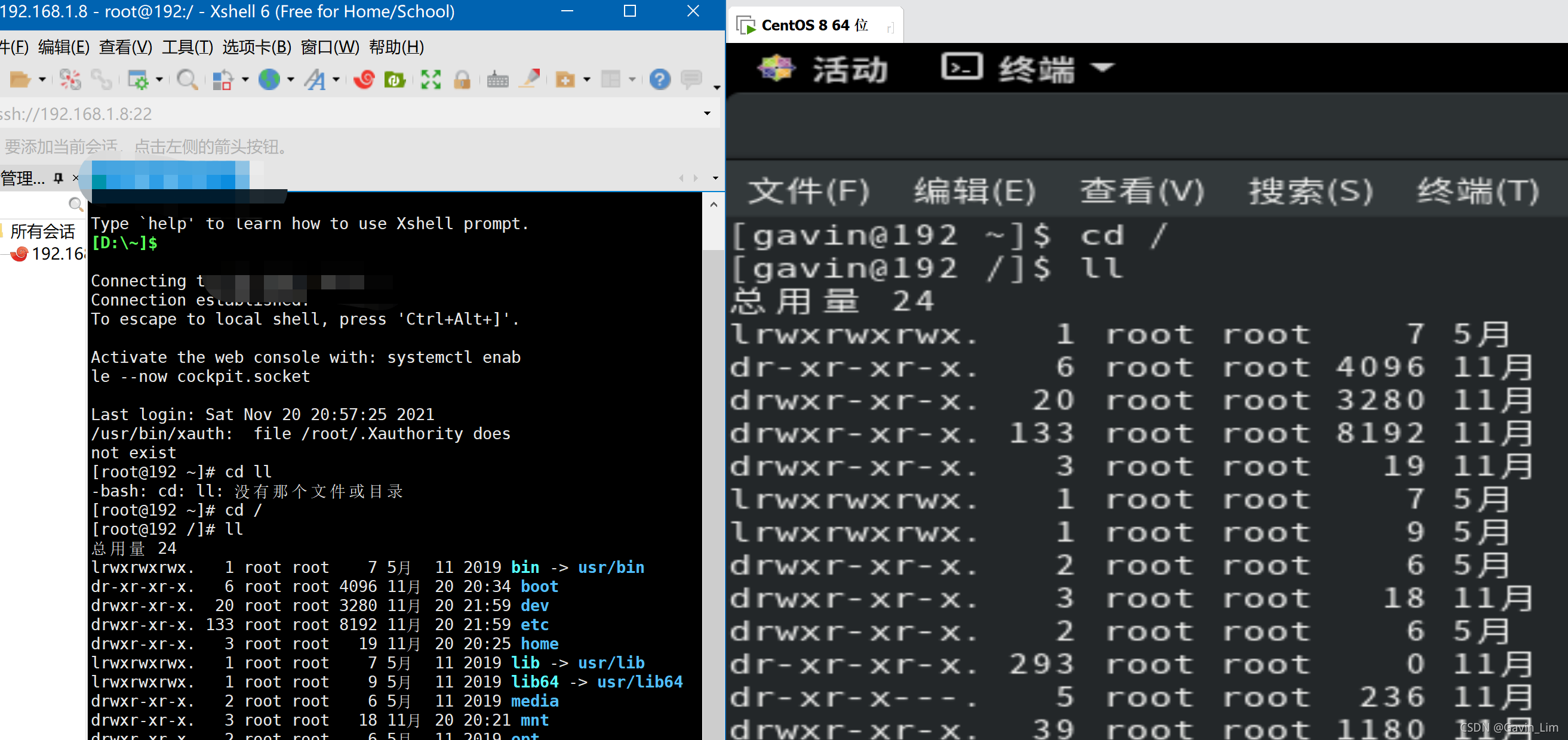Click the new folder plus icon in Xshell toolbar
This screenshot has width=1568, height=740.
565,80
